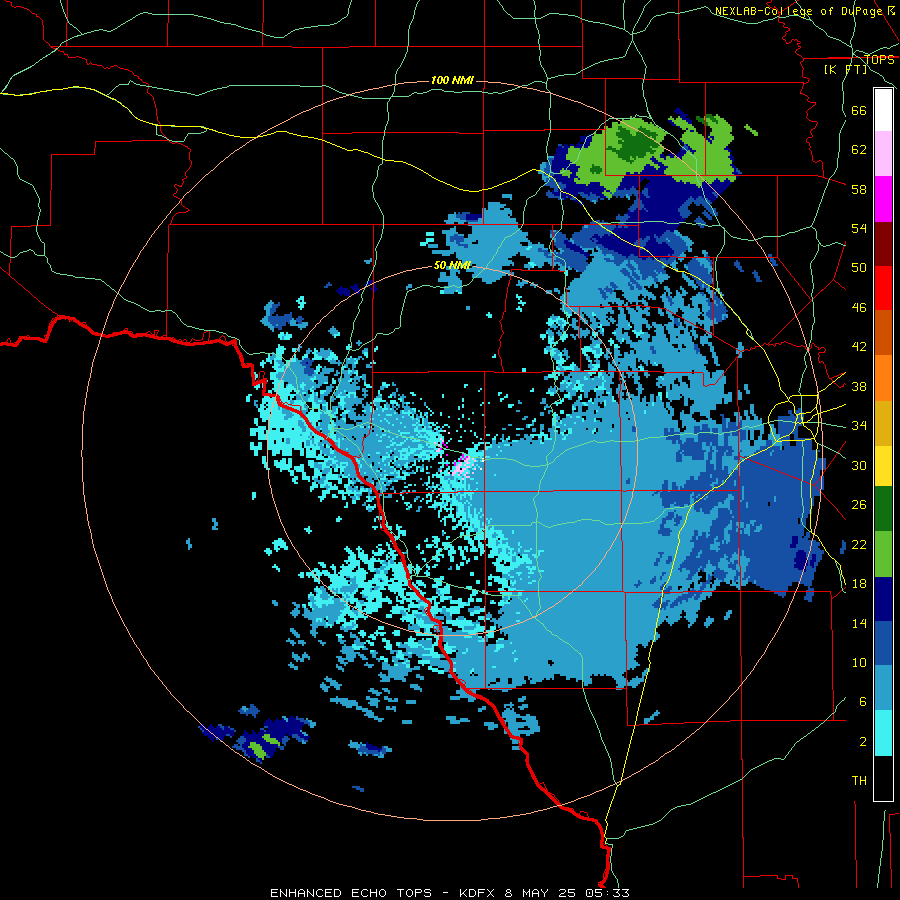Click the 2 scale label
The image size is (900, 900).
pos(862,742)
